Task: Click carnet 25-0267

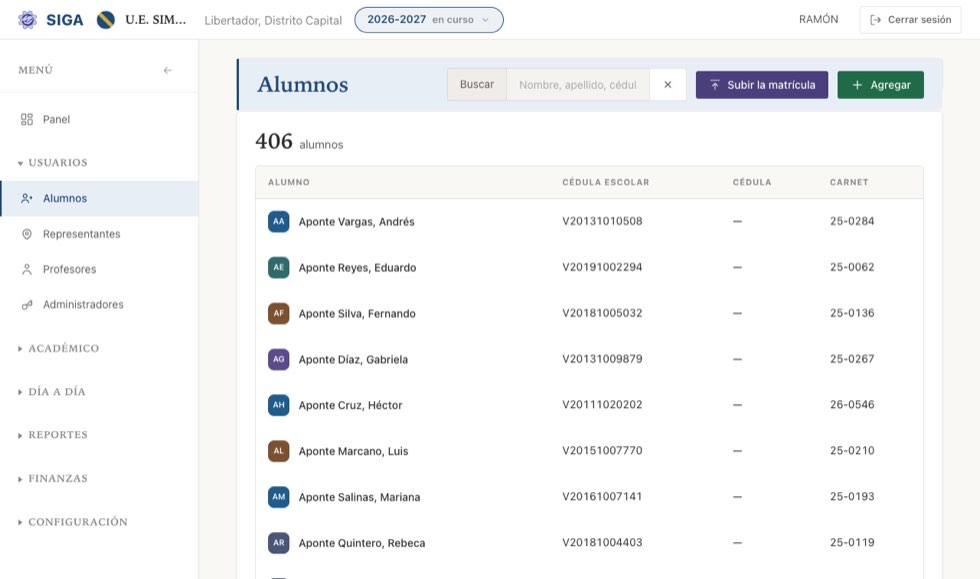Action: 852,359
